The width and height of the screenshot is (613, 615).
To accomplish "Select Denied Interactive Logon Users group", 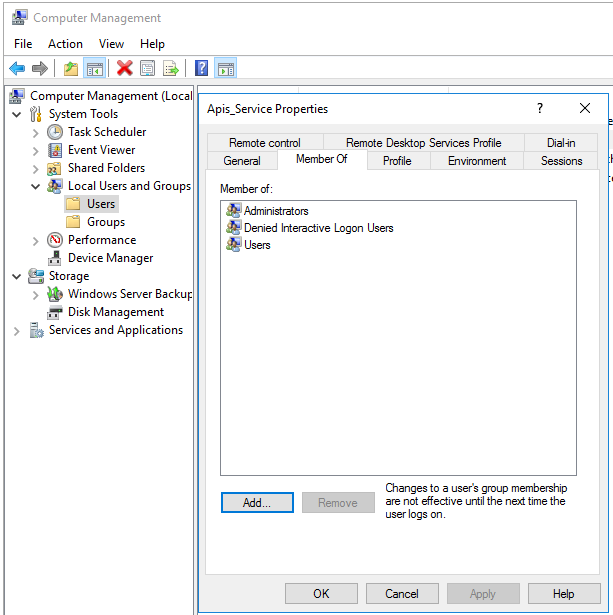I will [x=318, y=228].
